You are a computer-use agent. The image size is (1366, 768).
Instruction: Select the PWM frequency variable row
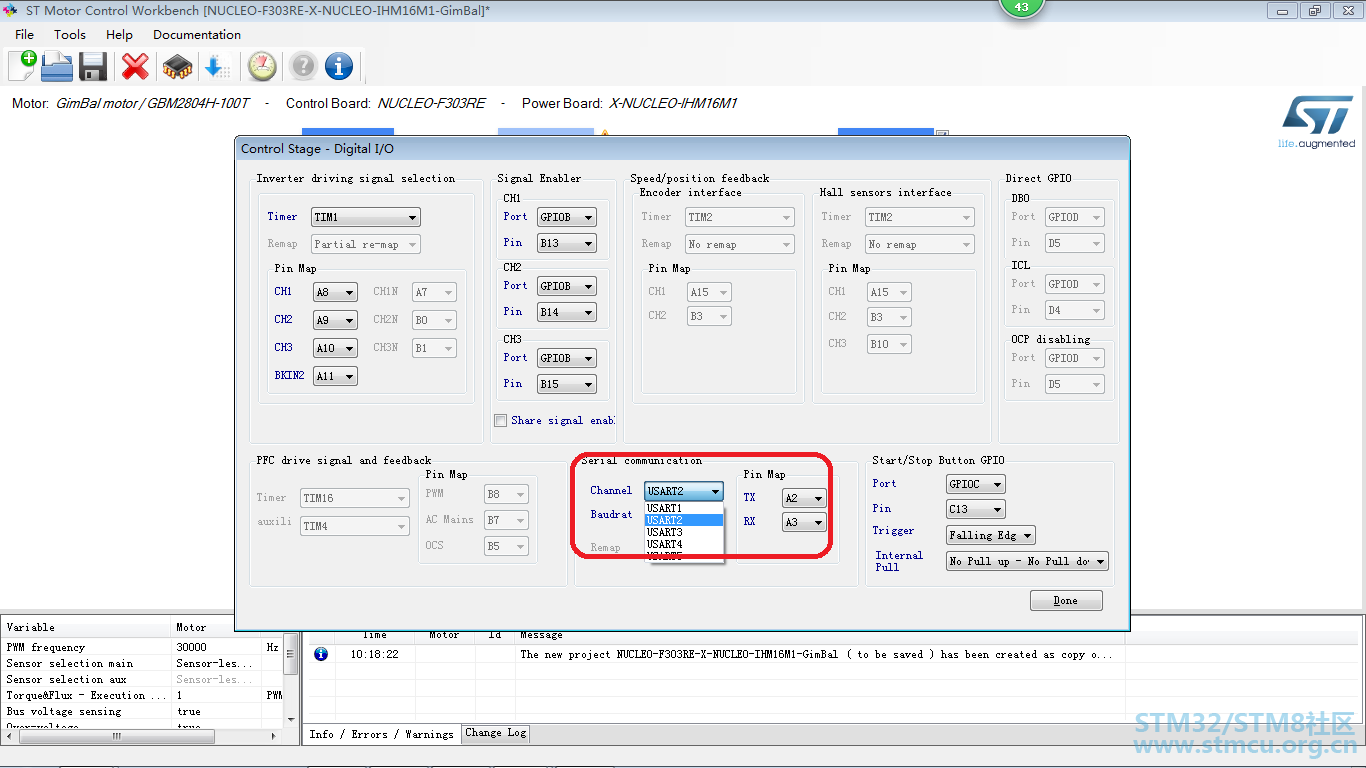[142, 647]
